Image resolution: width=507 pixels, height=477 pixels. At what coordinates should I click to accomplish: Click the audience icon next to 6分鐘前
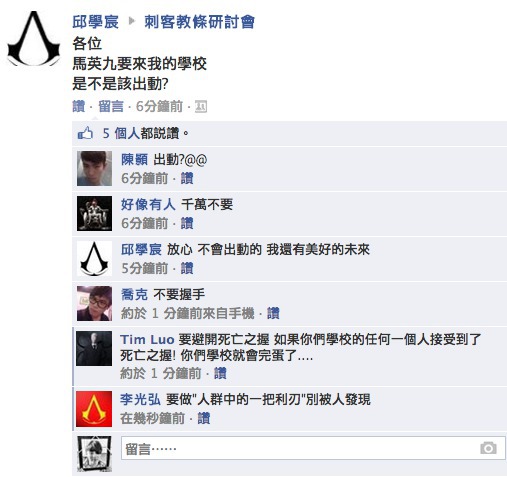click(201, 107)
